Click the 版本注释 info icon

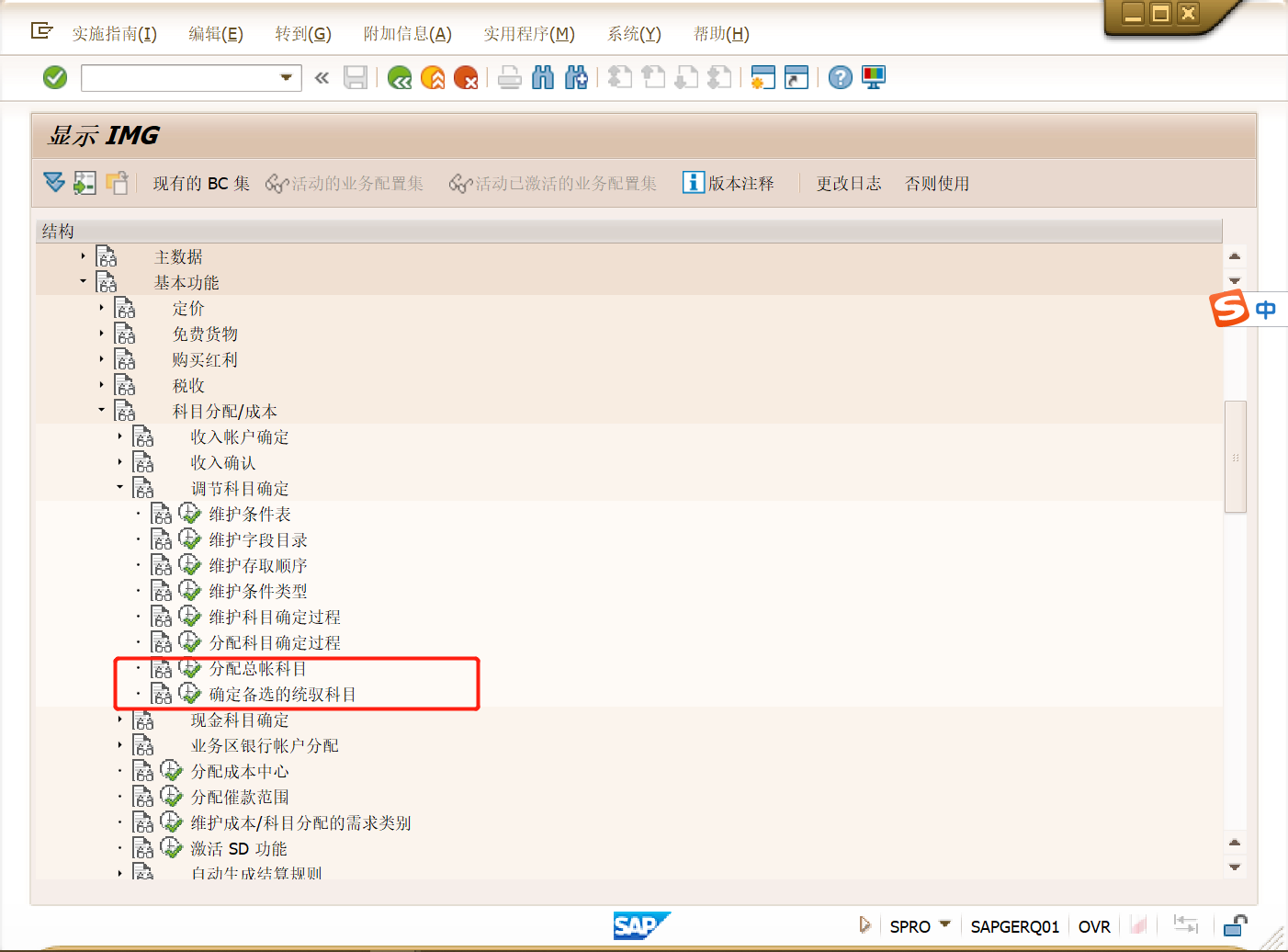click(x=692, y=183)
